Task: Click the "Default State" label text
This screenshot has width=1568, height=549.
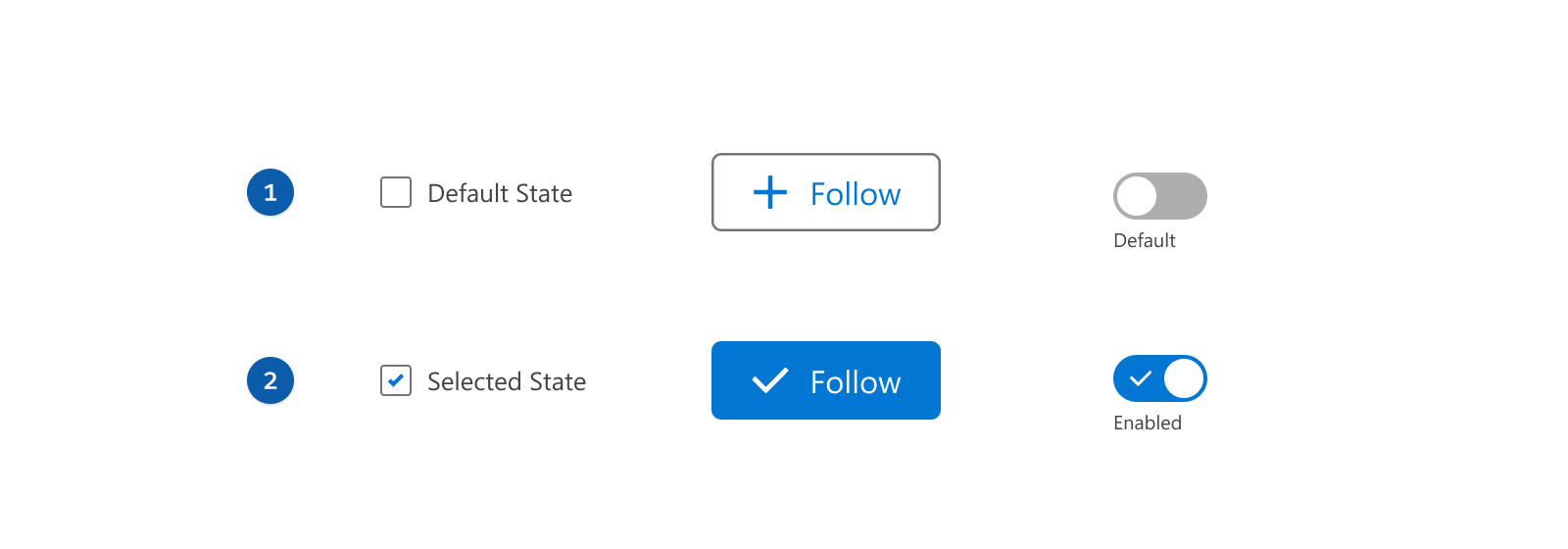Action: [500, 193]
